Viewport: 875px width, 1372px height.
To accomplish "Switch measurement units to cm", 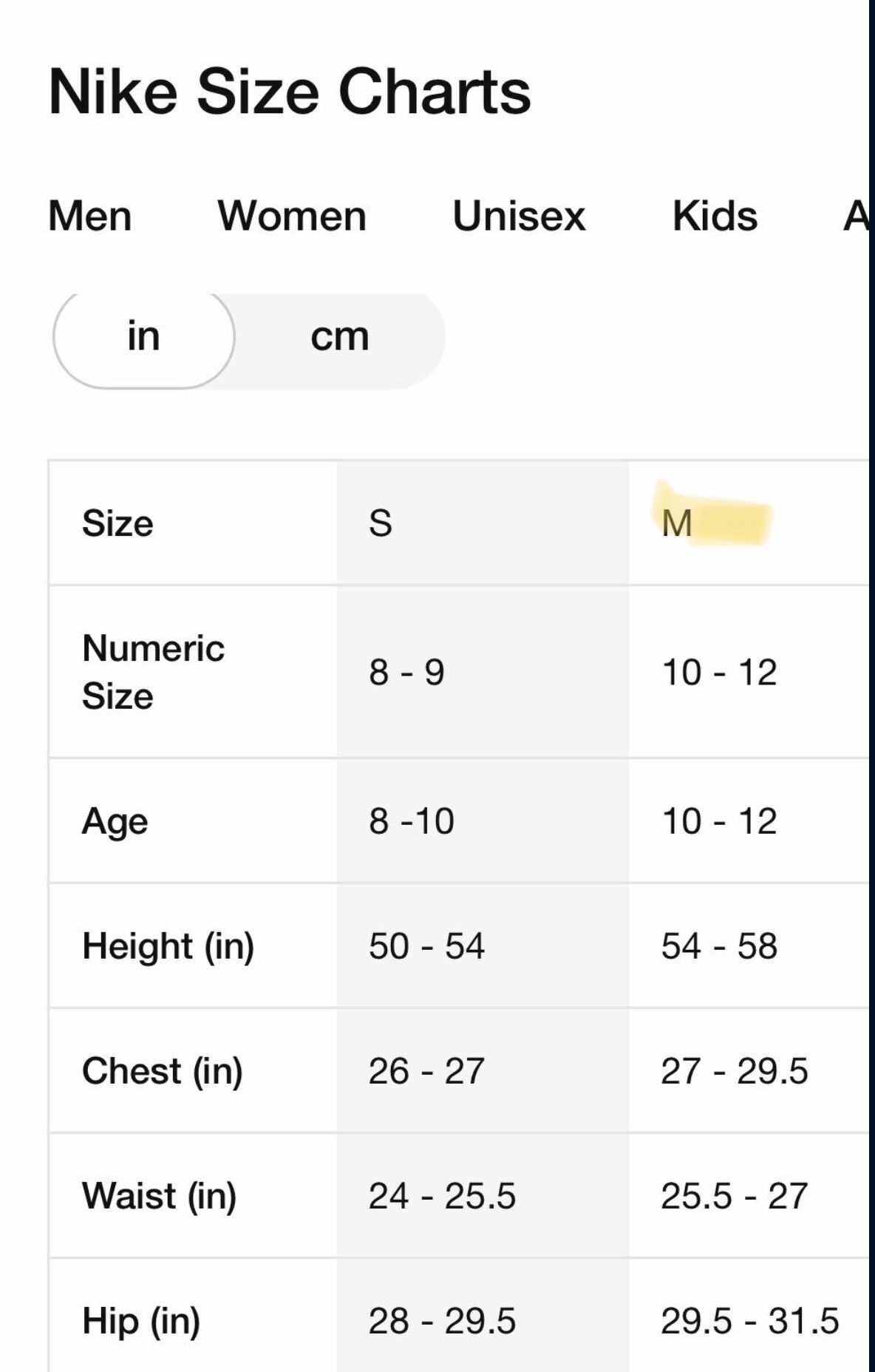I will point(339,337).
